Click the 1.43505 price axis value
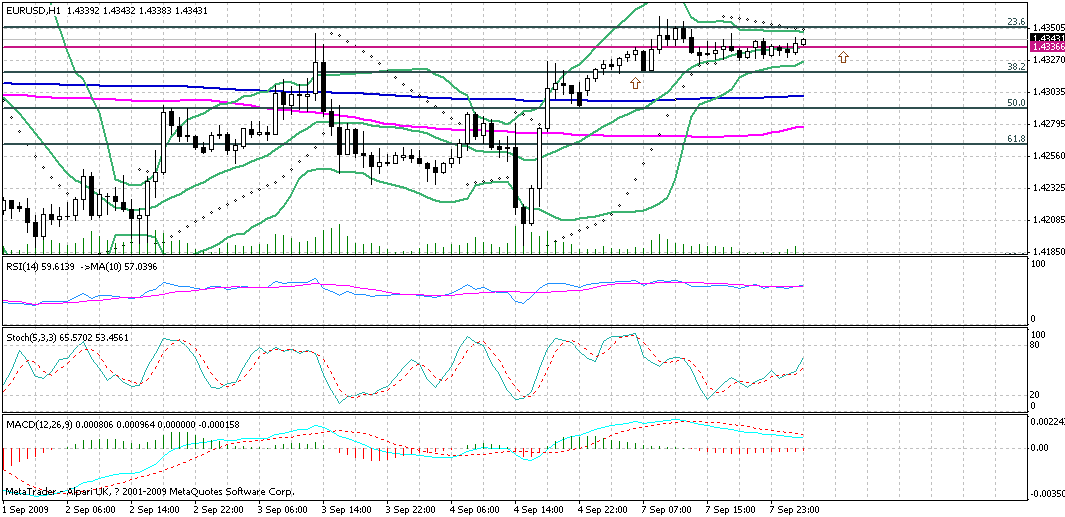The image size is (1065, 517). click(x=1047, y=28)
